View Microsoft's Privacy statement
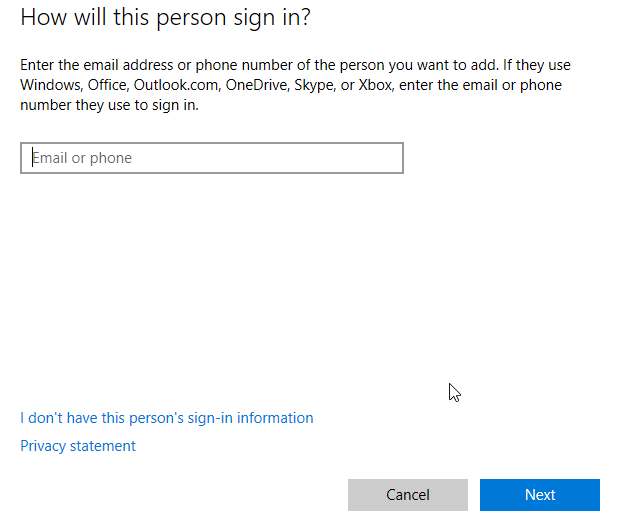 pos(78,446)
